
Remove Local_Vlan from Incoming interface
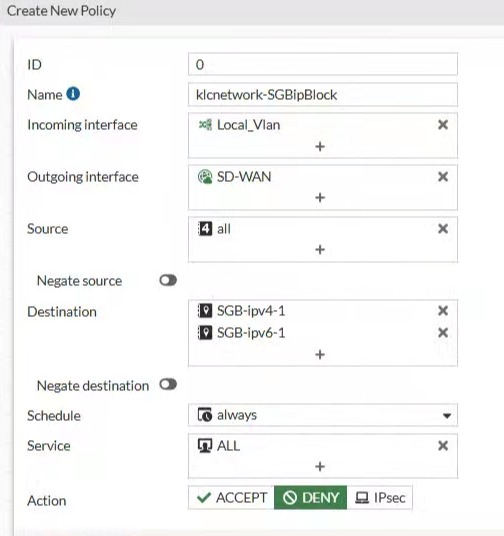[x=443, y=125]
